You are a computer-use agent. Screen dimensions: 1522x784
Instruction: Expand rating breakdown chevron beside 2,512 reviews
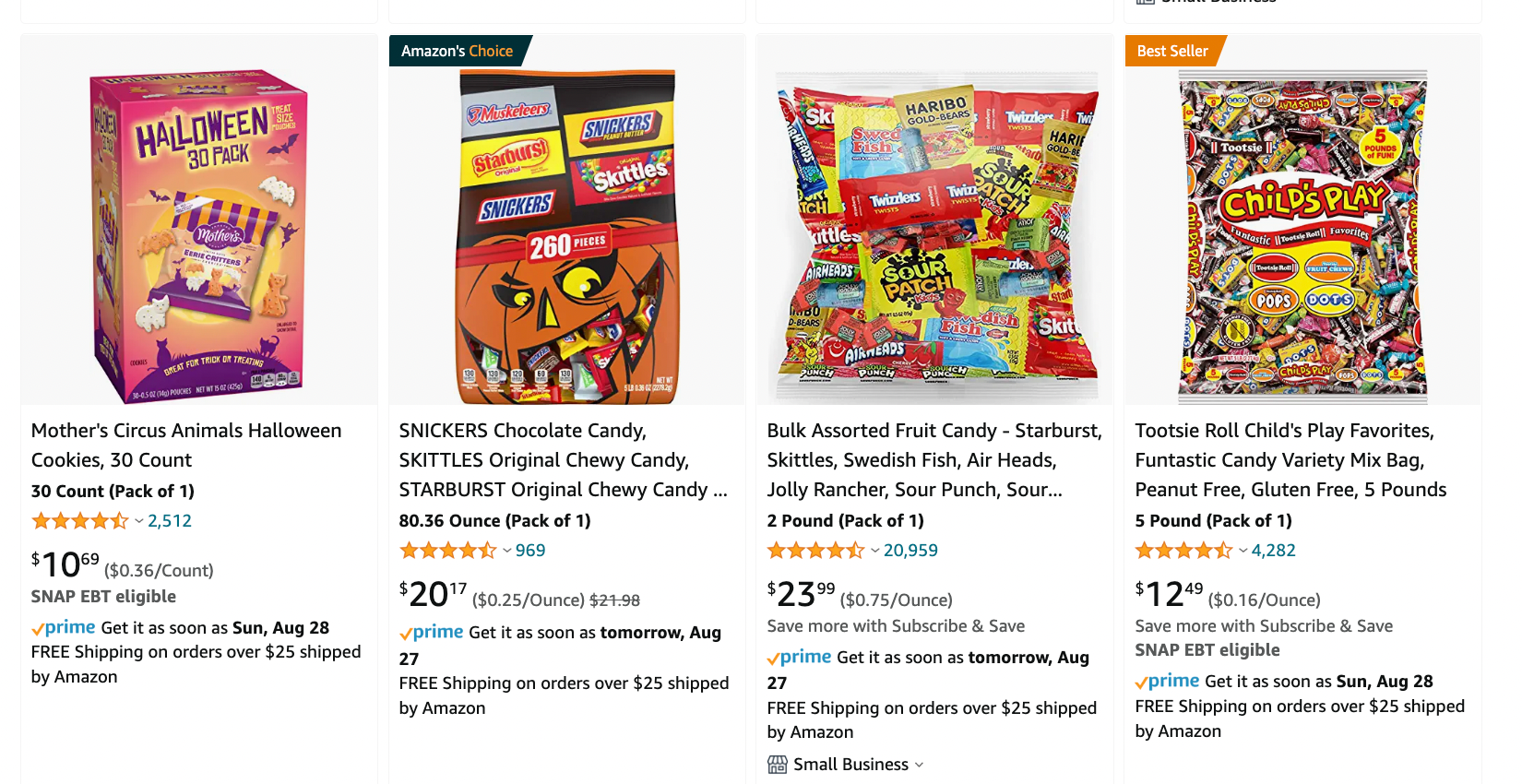point(138,521)
